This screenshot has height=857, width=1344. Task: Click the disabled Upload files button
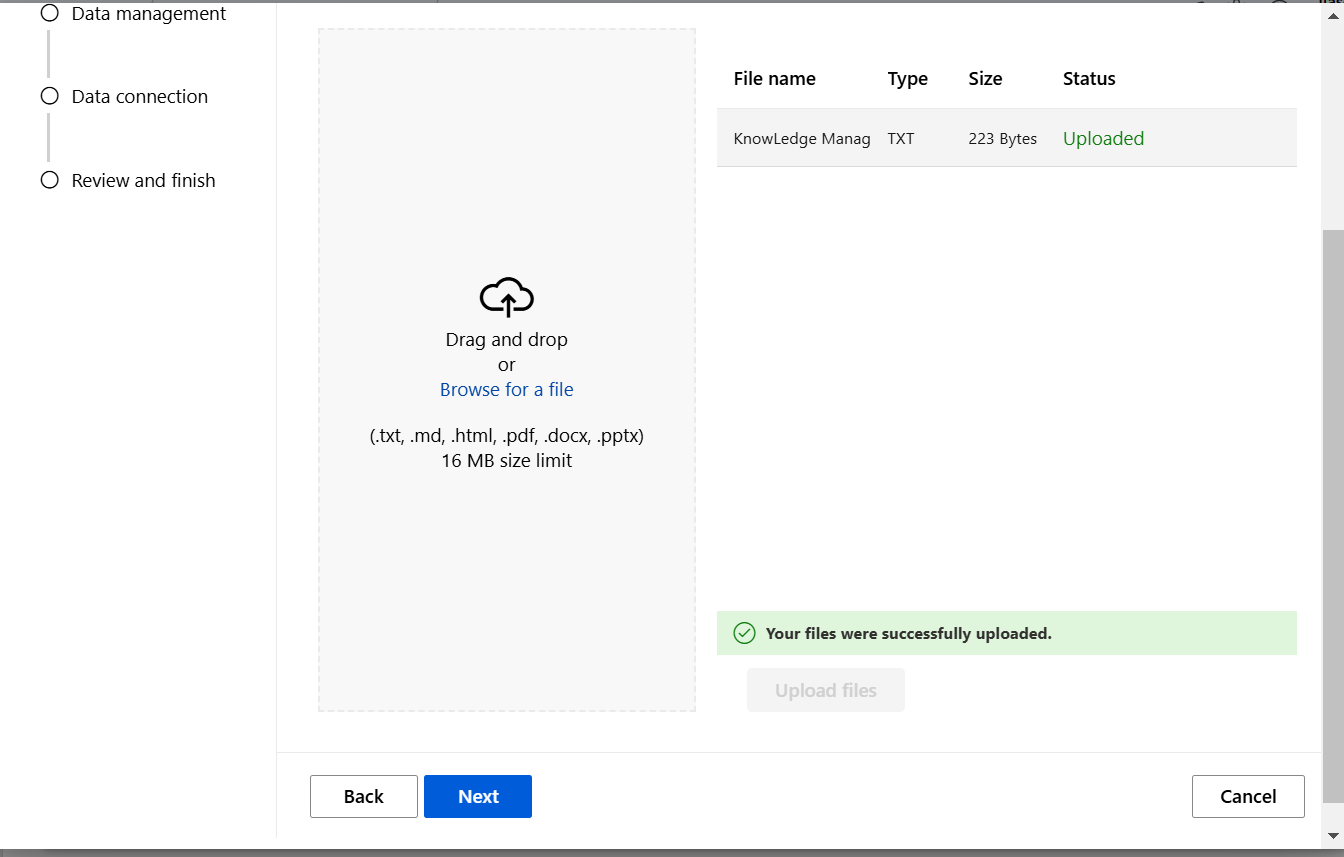826,690
